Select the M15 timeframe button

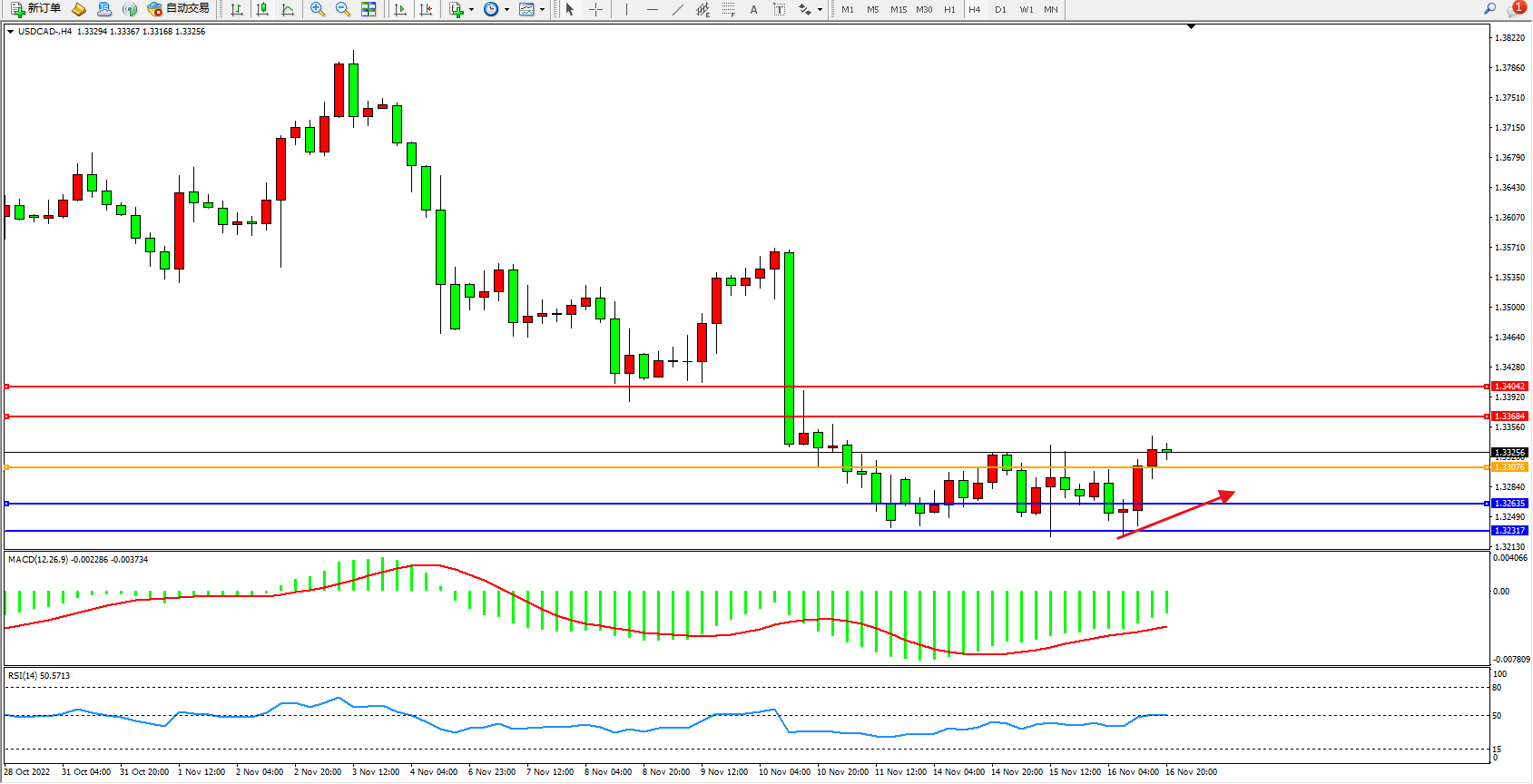coord(899,9)
